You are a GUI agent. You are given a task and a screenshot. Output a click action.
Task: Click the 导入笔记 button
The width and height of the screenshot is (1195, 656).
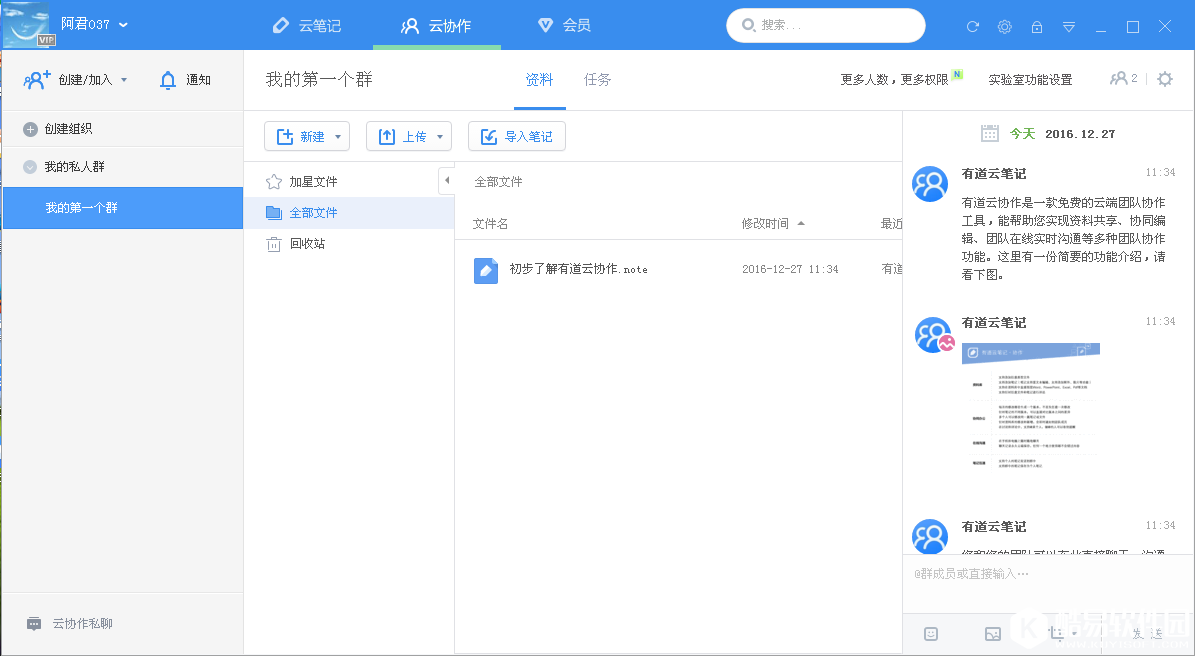point(517,136)
